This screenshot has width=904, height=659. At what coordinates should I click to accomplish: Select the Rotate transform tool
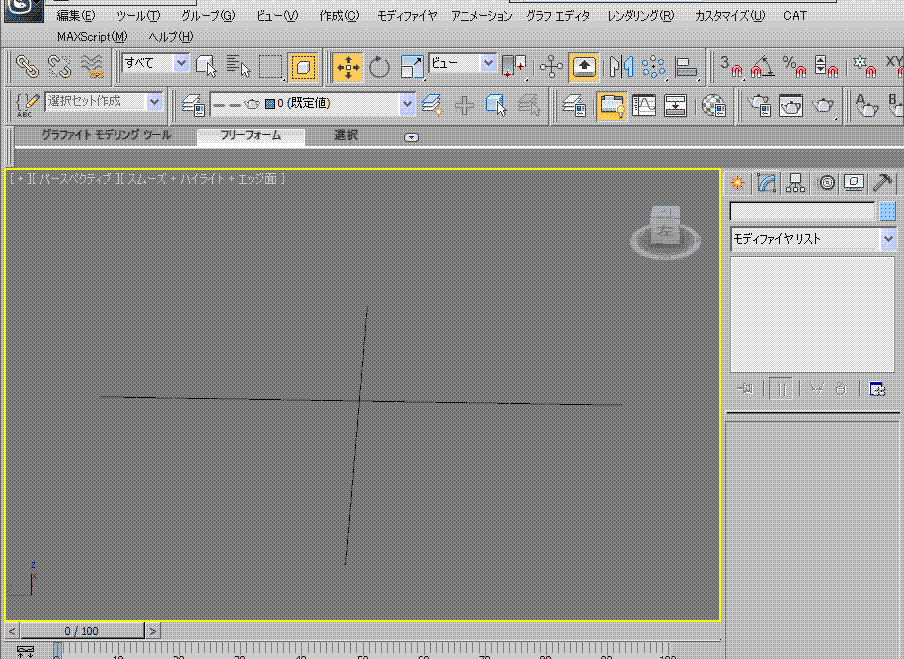(379, 67)
